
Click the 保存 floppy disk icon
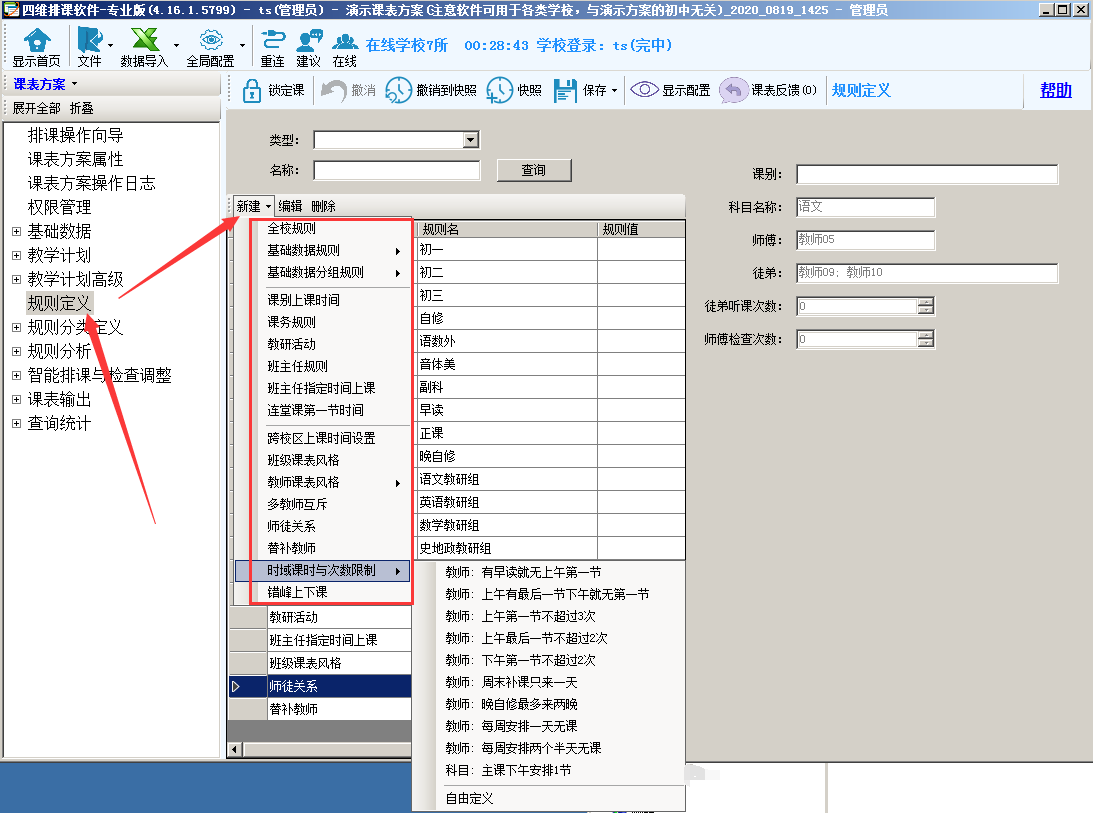(x=565, y=90)
